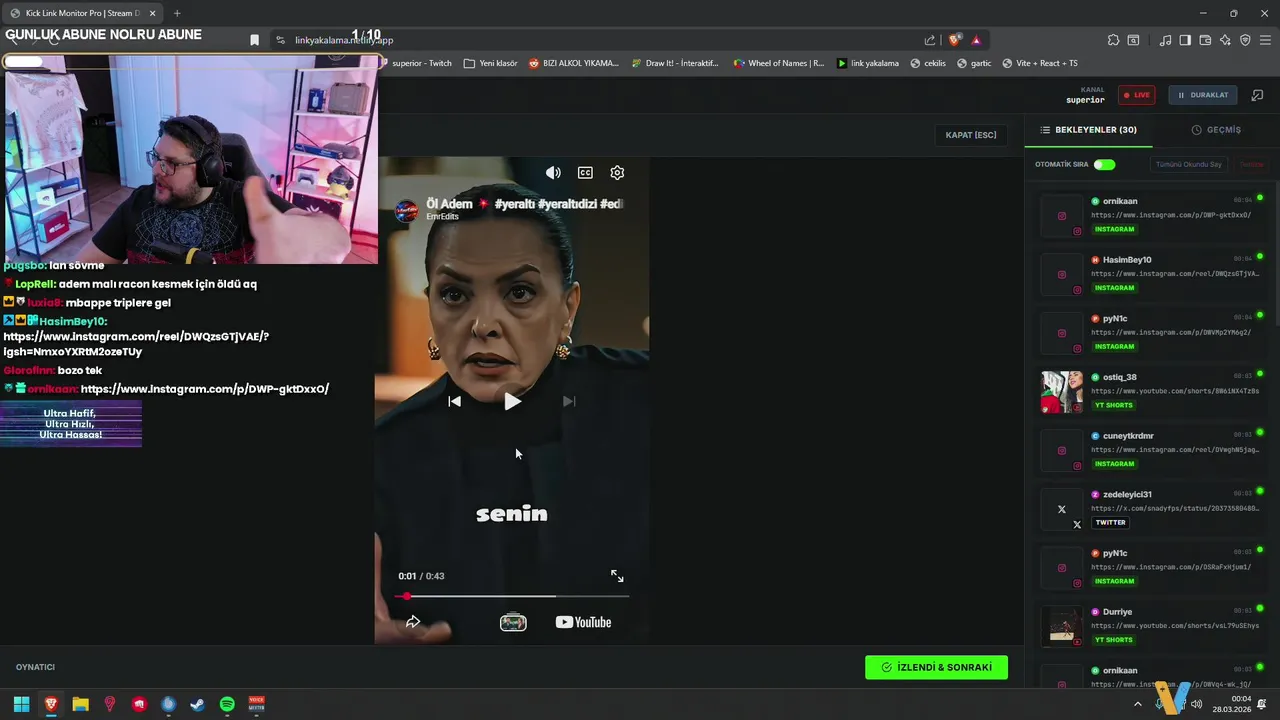Open the 'link yakalama' bookmark
Screen dimensions: 1280x720
(868, 63)
